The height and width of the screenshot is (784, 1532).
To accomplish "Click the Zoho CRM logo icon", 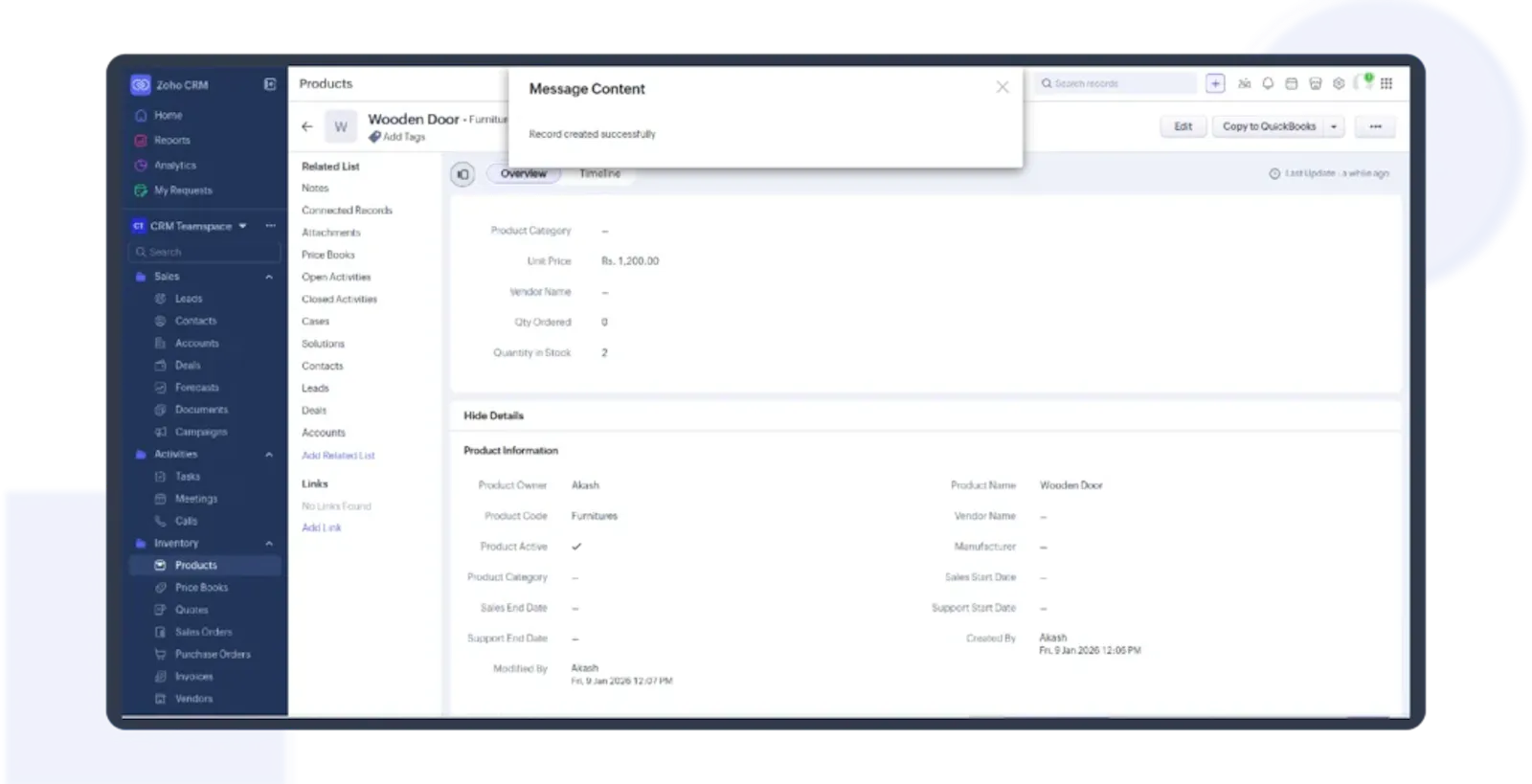I will coord(141,85).
